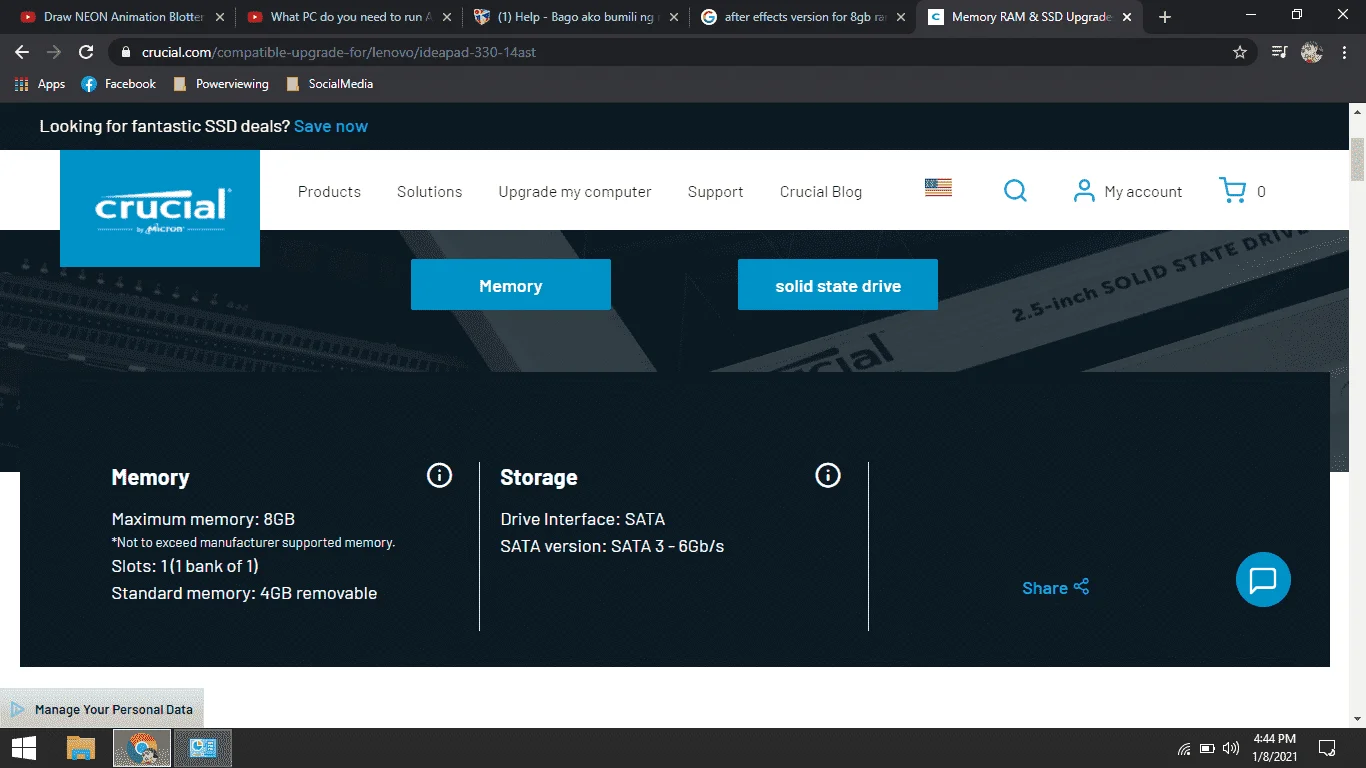Image resolution: width=1366 pixels, height=768 pixels.
Task: Click the 'Drive Interface: SATA' text
Action: point(583,519)
